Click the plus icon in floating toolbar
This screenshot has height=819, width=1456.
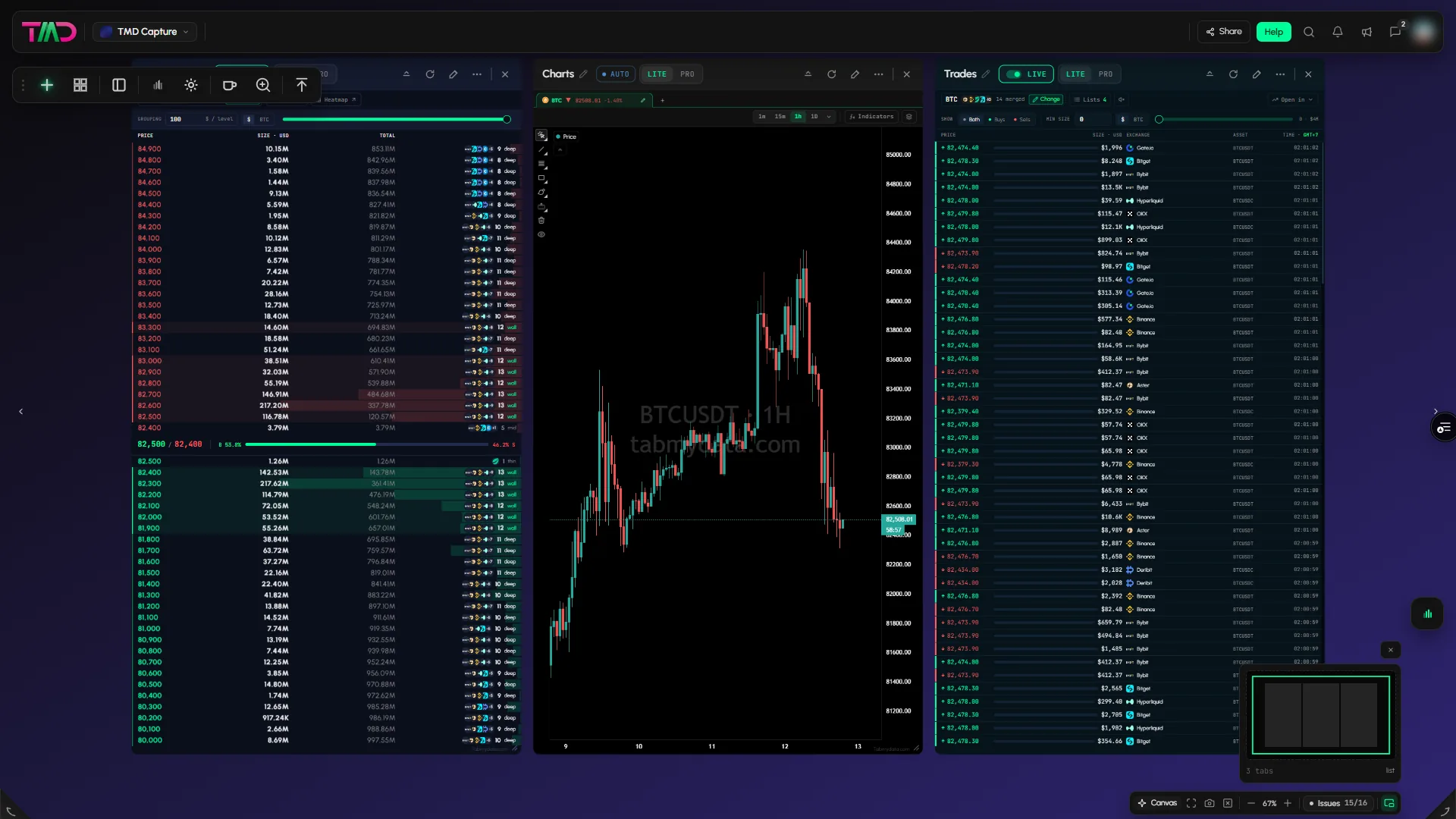47,85
